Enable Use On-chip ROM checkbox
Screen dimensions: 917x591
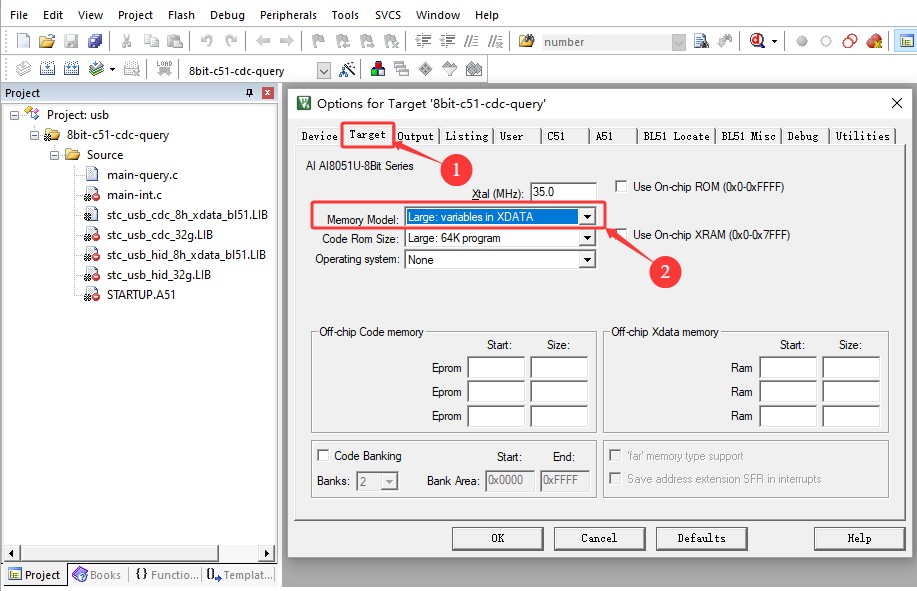click(x=621, y=187)
